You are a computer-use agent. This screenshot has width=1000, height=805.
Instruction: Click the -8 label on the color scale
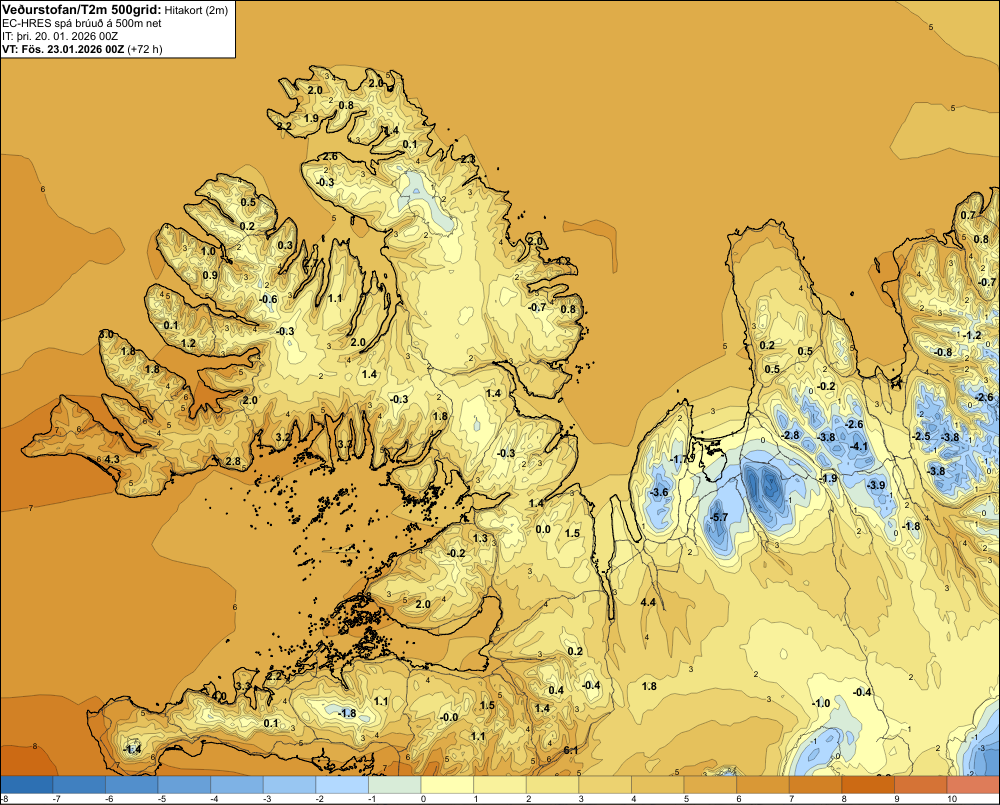click(4, 799)
